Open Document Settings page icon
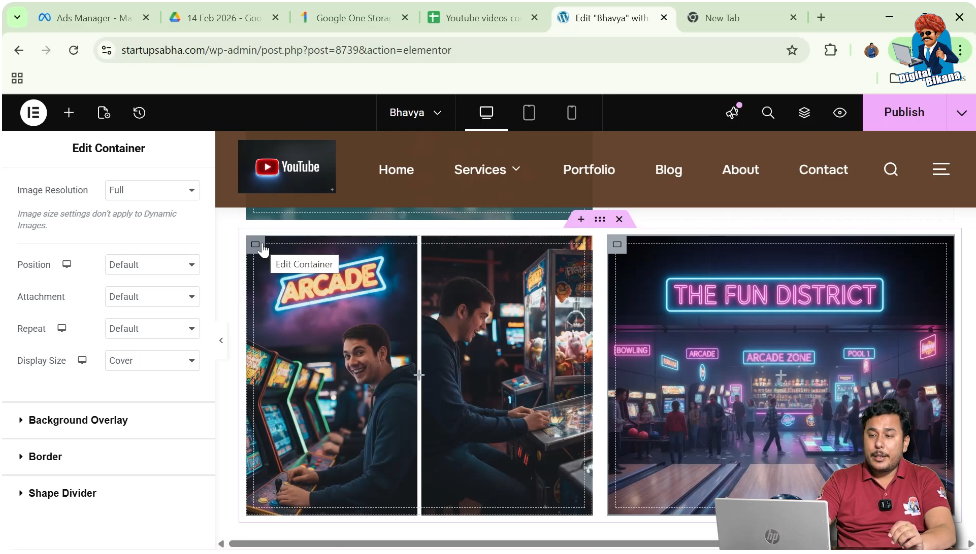This screenshot has height=554, width=976. [x=104, y=113]
